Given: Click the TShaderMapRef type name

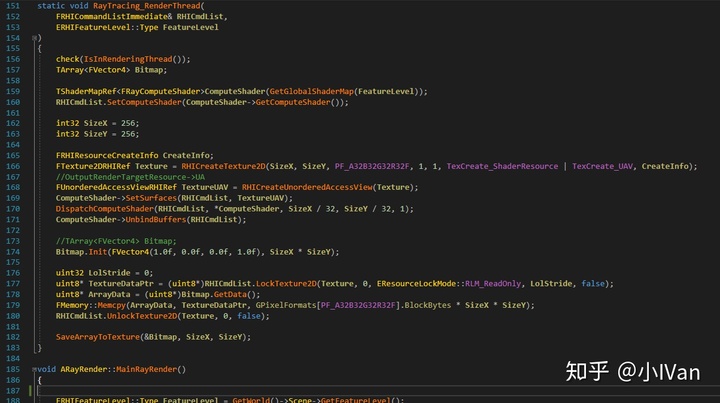Looking at the screenshot, I should [x=86, y=91].
